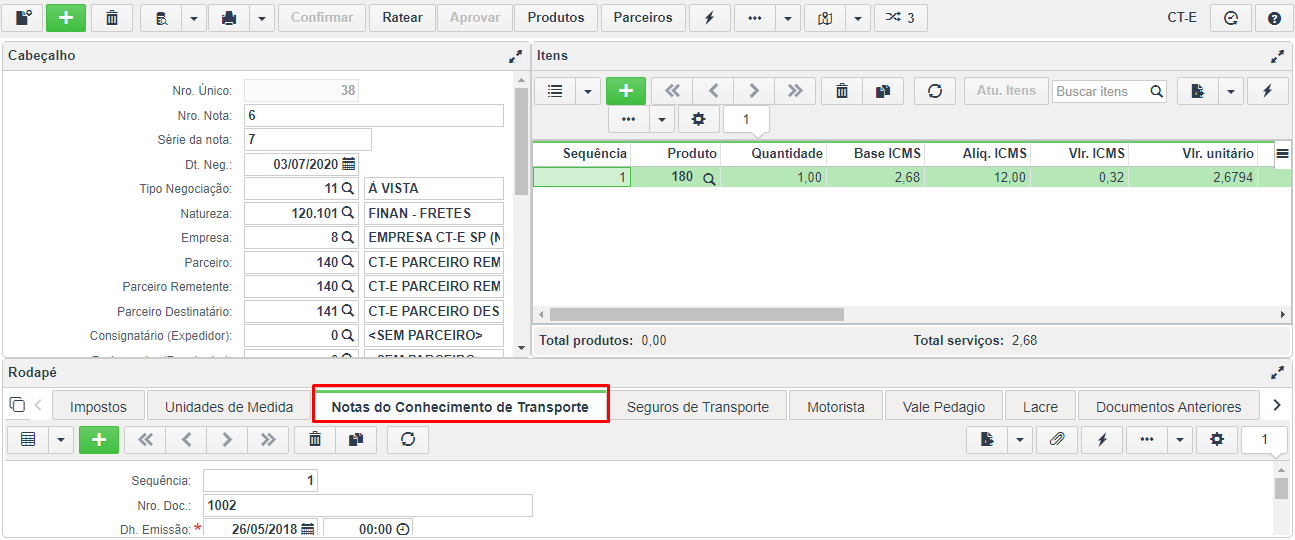Open the gear settings icon in Itens panel

[x=698, y=119]
